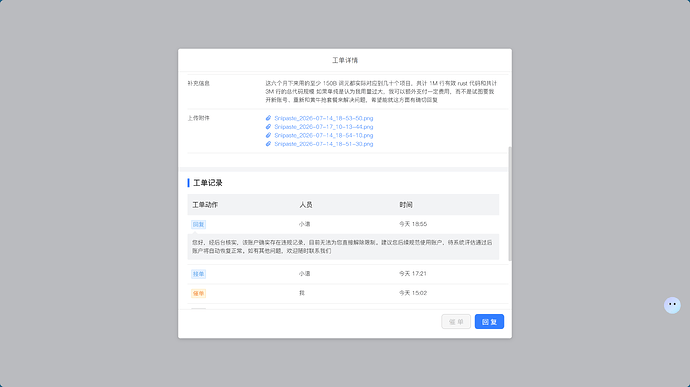Click paperclip icon beside the 18-51-30 attachment
The width and height of the screenshot is (690, 387).
point(268,144)
